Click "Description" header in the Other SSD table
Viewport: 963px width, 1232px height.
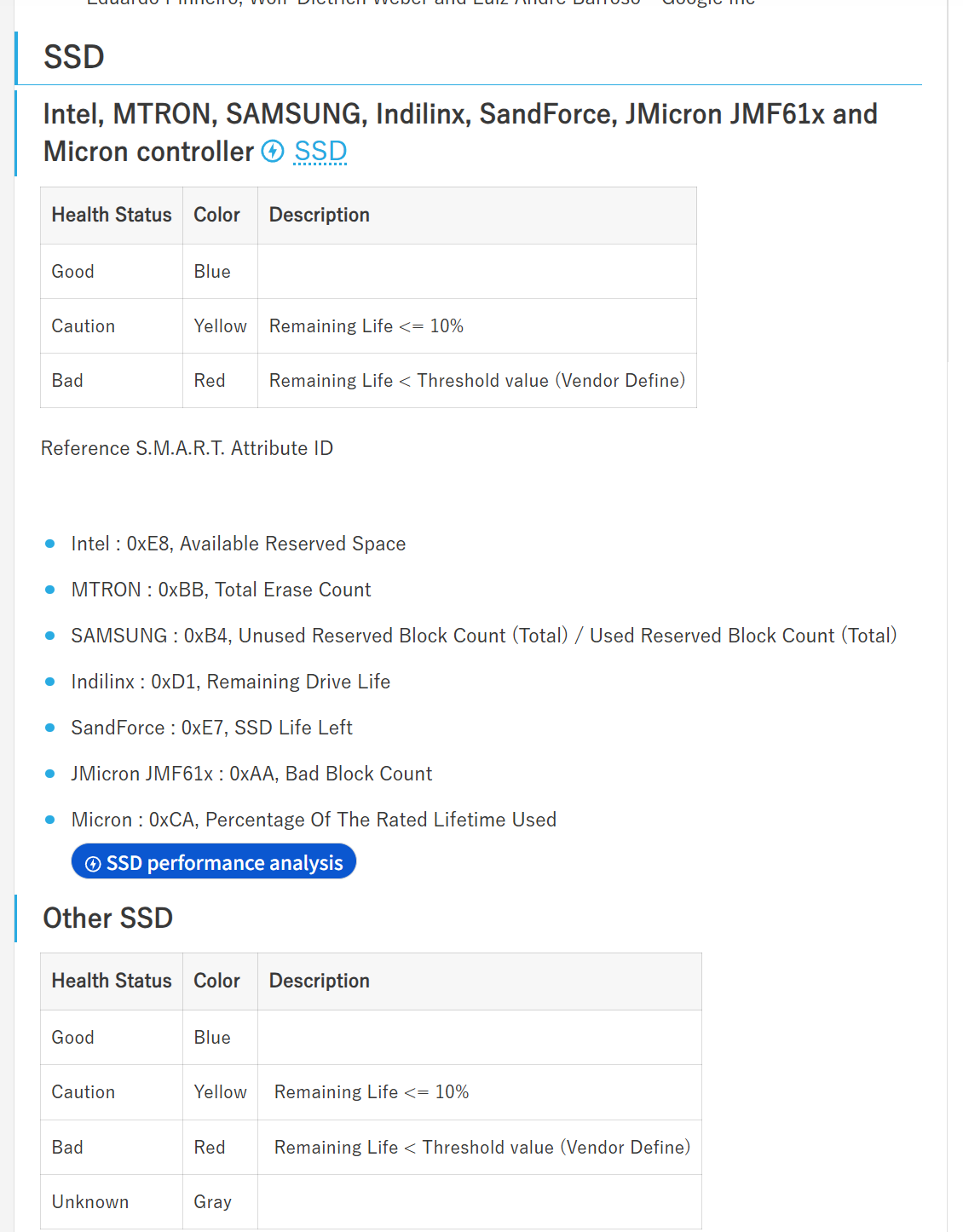click(480, 982)
